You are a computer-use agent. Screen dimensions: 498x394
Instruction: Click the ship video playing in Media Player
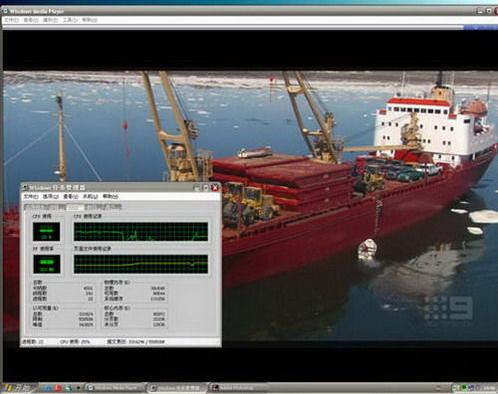(250, 206)
